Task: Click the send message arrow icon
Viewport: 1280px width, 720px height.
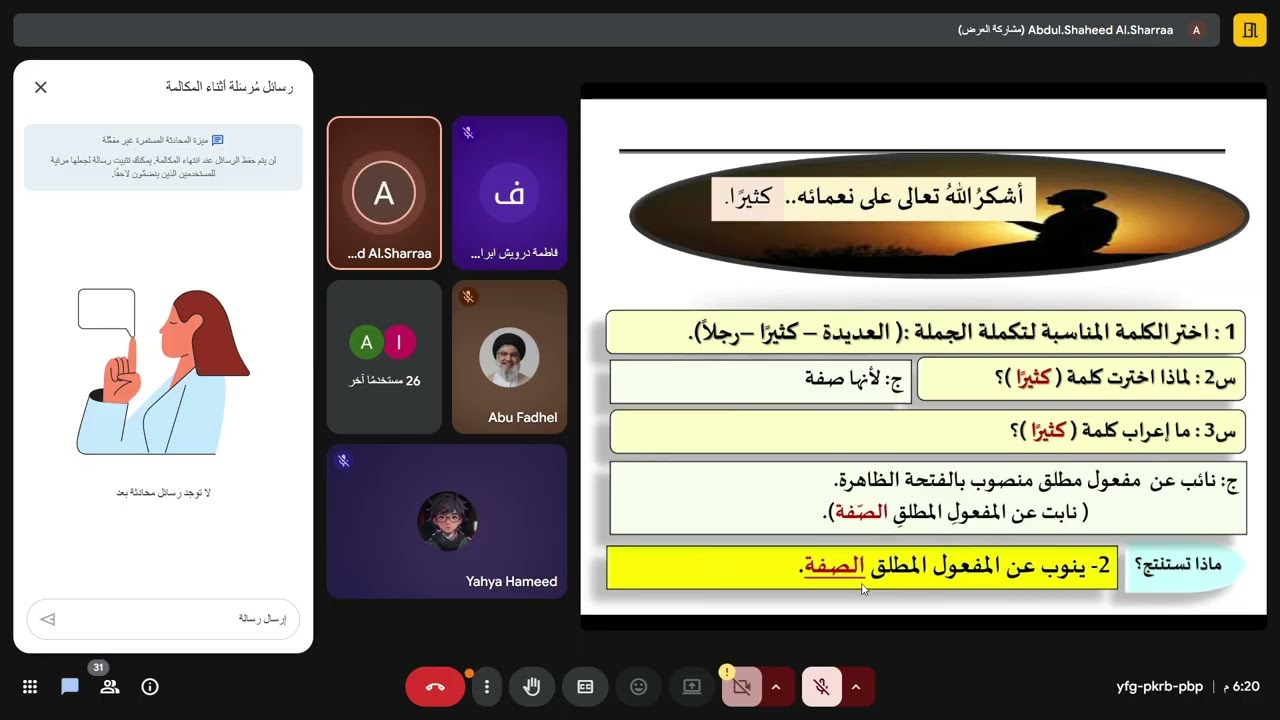Action: [47, 619]
